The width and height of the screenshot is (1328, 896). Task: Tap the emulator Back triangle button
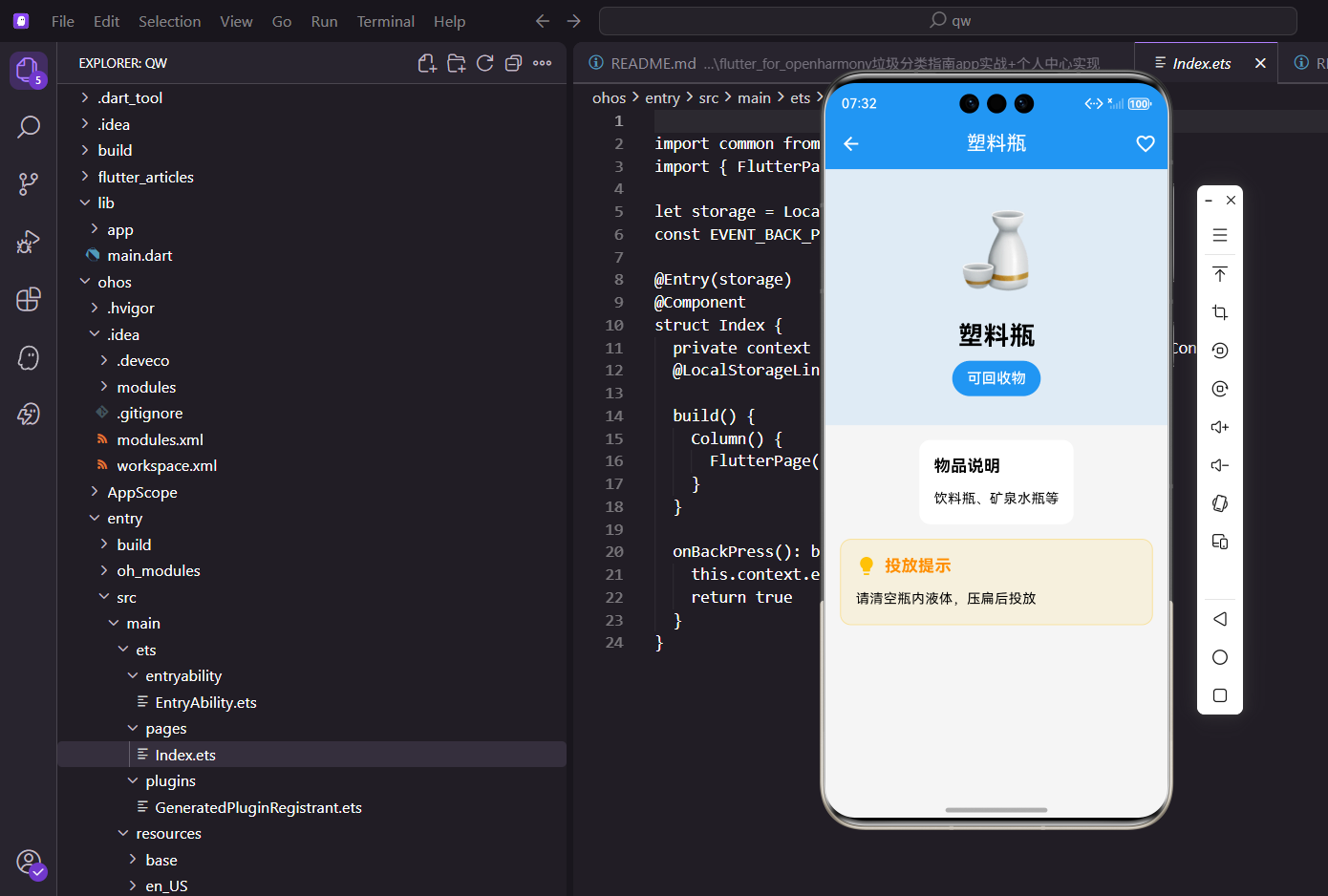(1220, 619)
